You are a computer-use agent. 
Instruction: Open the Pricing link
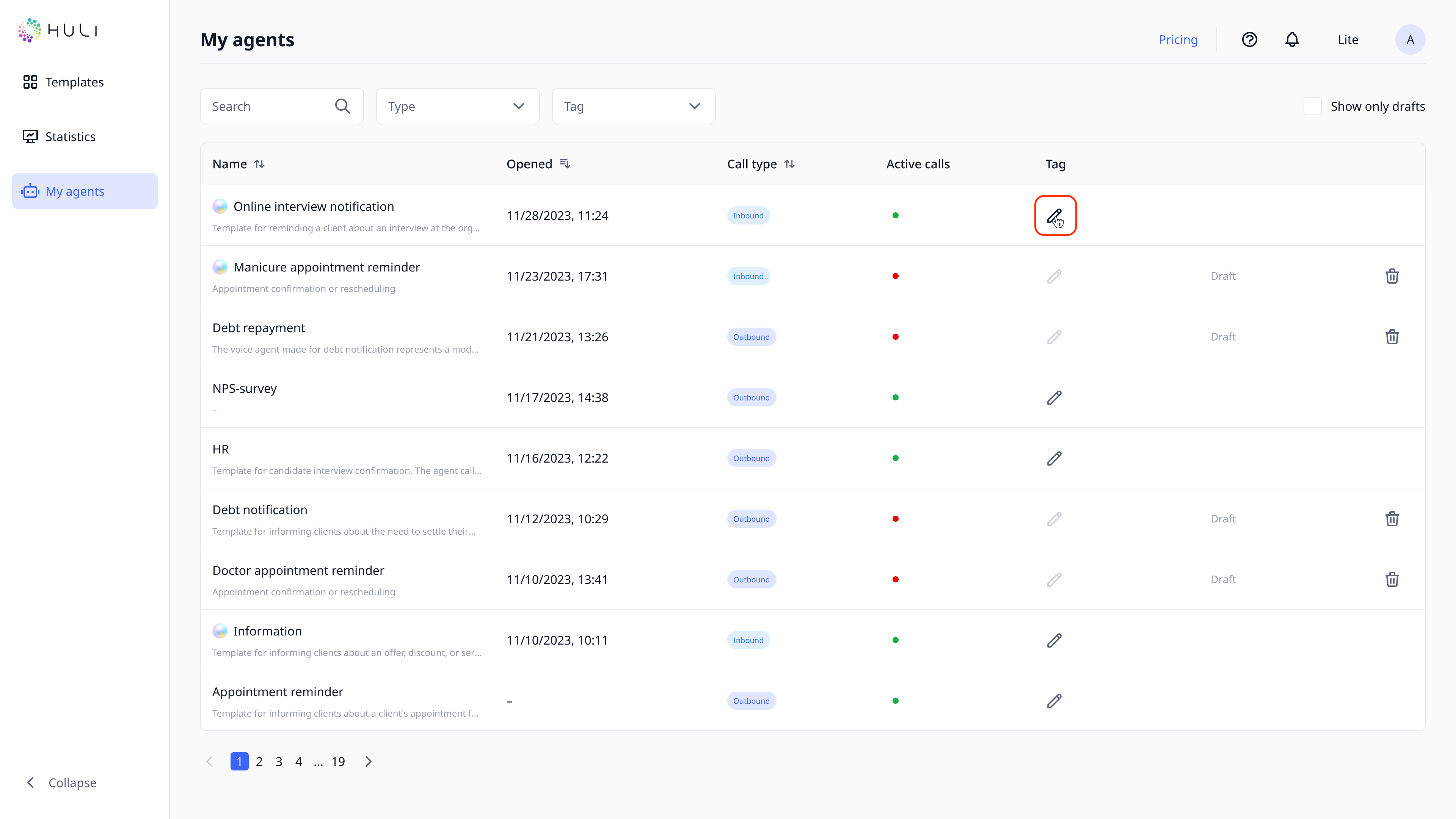click(1178, 39)
